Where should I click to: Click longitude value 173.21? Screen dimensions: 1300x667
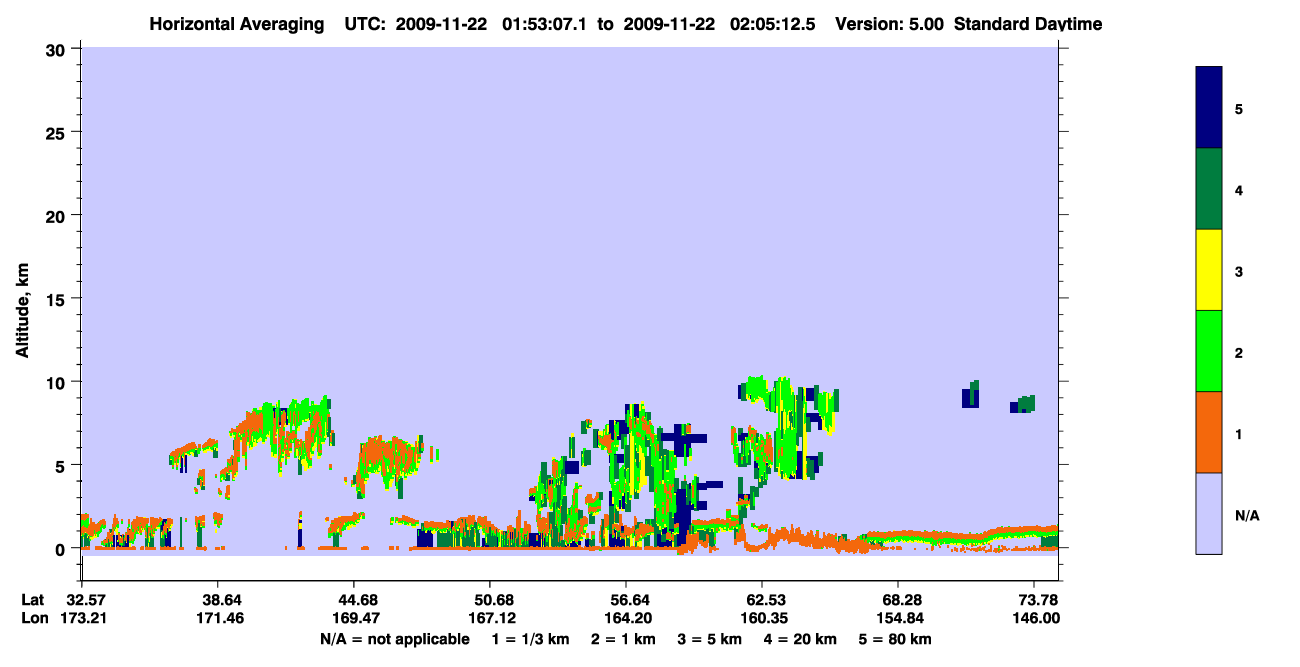[x=82, y=618]
